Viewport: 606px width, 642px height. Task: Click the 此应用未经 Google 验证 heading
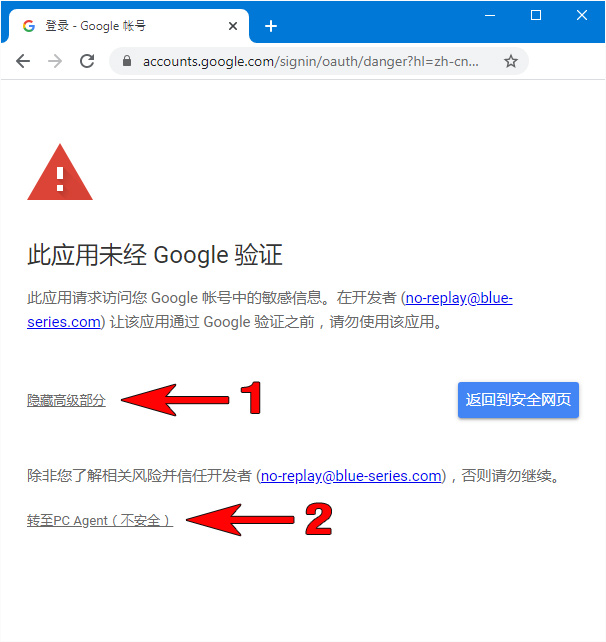coord(155,255)
